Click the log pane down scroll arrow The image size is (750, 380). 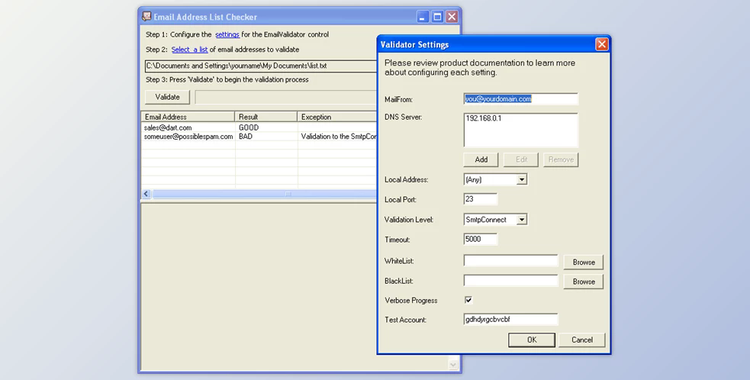(x=453, y=365)
